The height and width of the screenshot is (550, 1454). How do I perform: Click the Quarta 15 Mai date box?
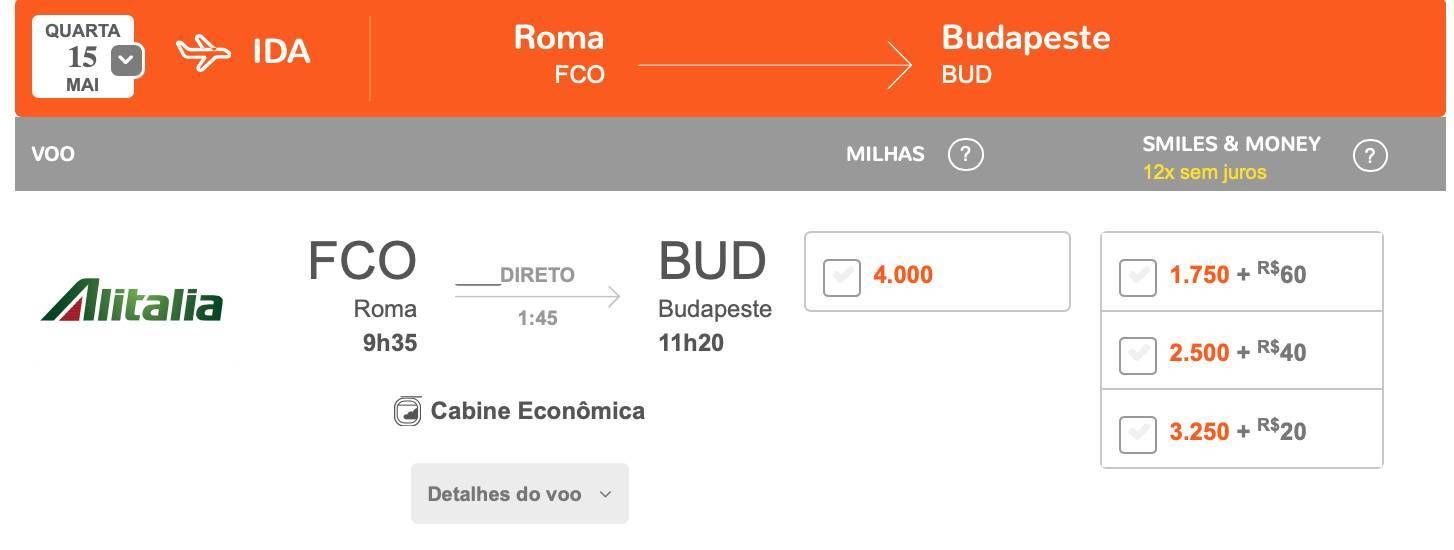click(83, 57)
